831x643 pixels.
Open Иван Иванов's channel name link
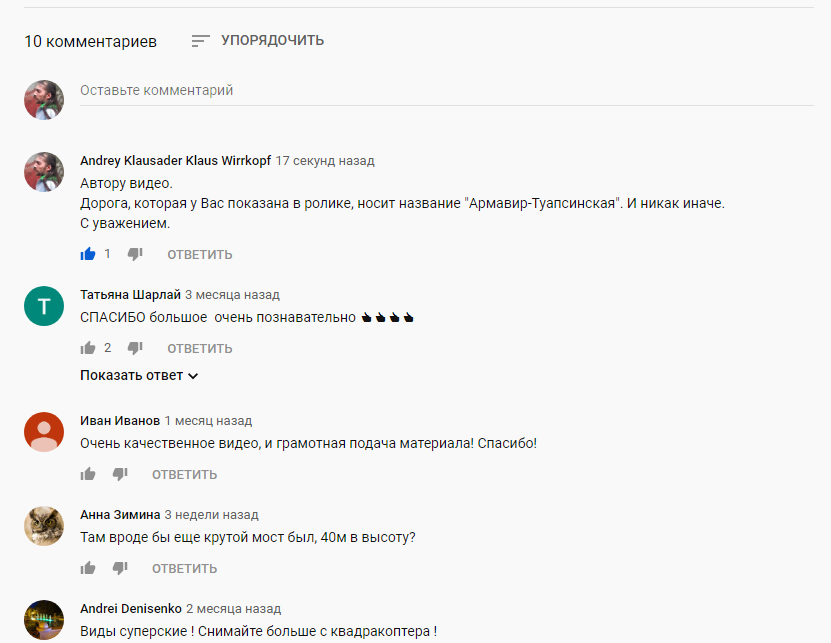tap(120, 421)
